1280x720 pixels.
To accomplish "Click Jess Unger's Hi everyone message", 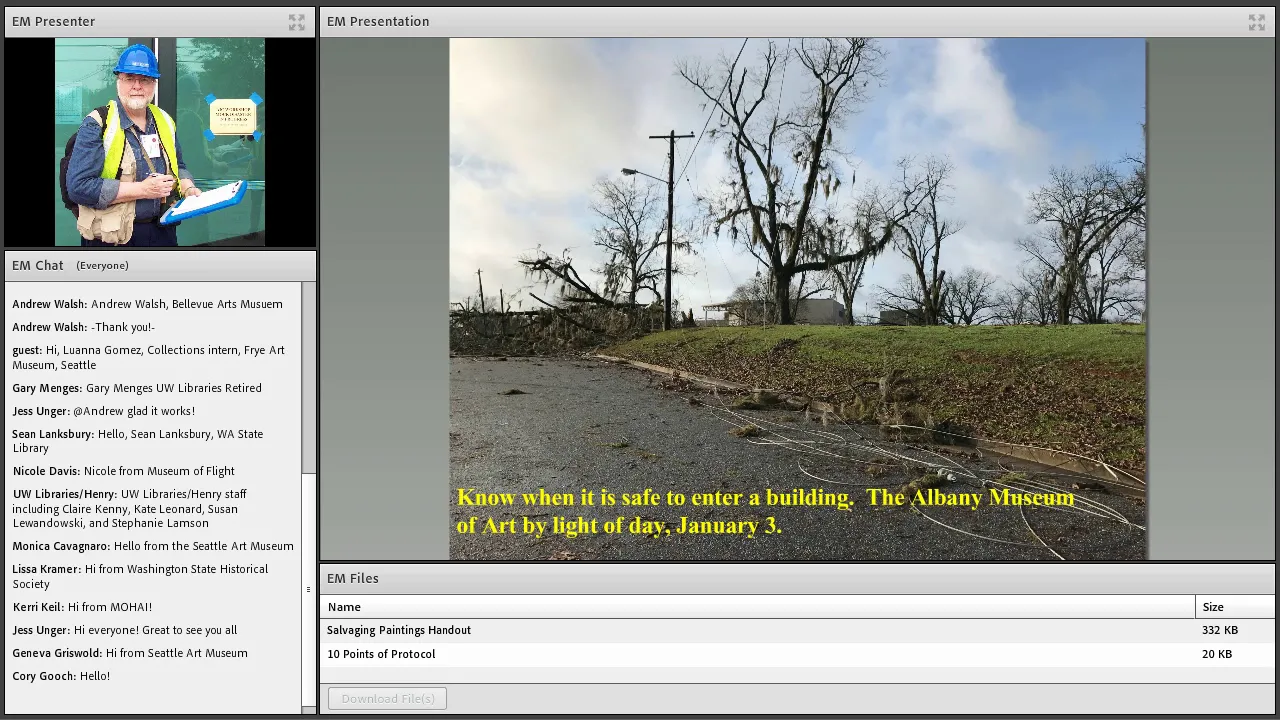I will click(125, 630).
